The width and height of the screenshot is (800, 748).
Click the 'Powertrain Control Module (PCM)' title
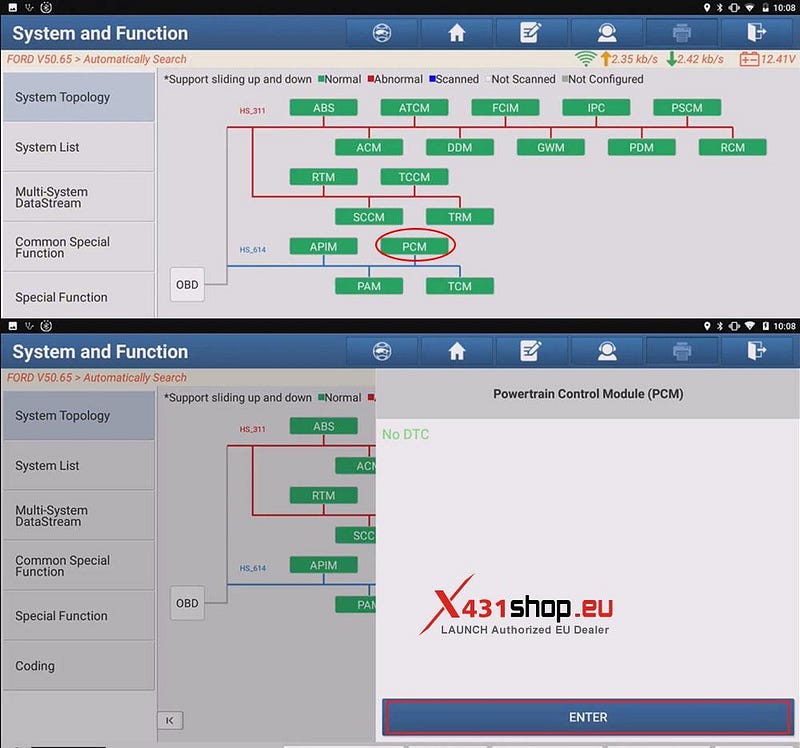[x=588, y=394]
